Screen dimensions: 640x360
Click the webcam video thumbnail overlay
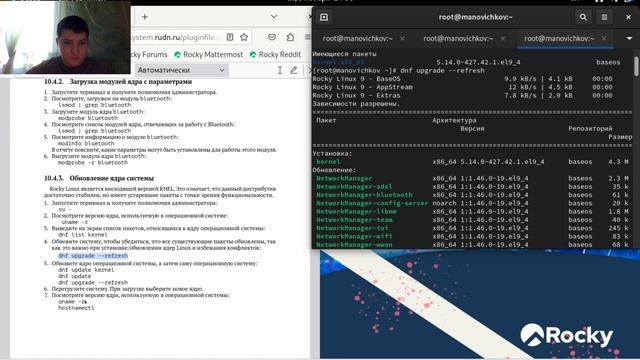[65, 37]
